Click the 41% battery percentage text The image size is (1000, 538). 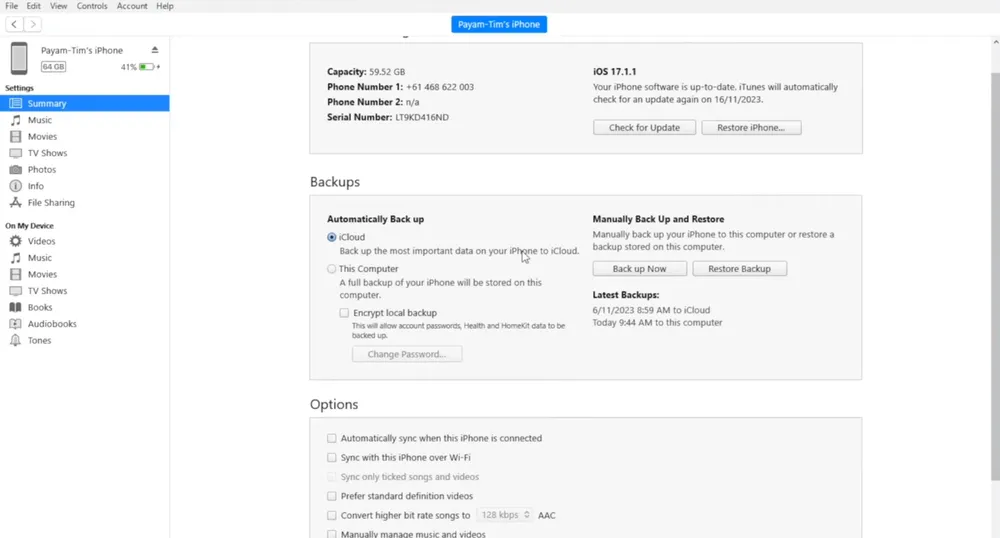click(129, 67)
